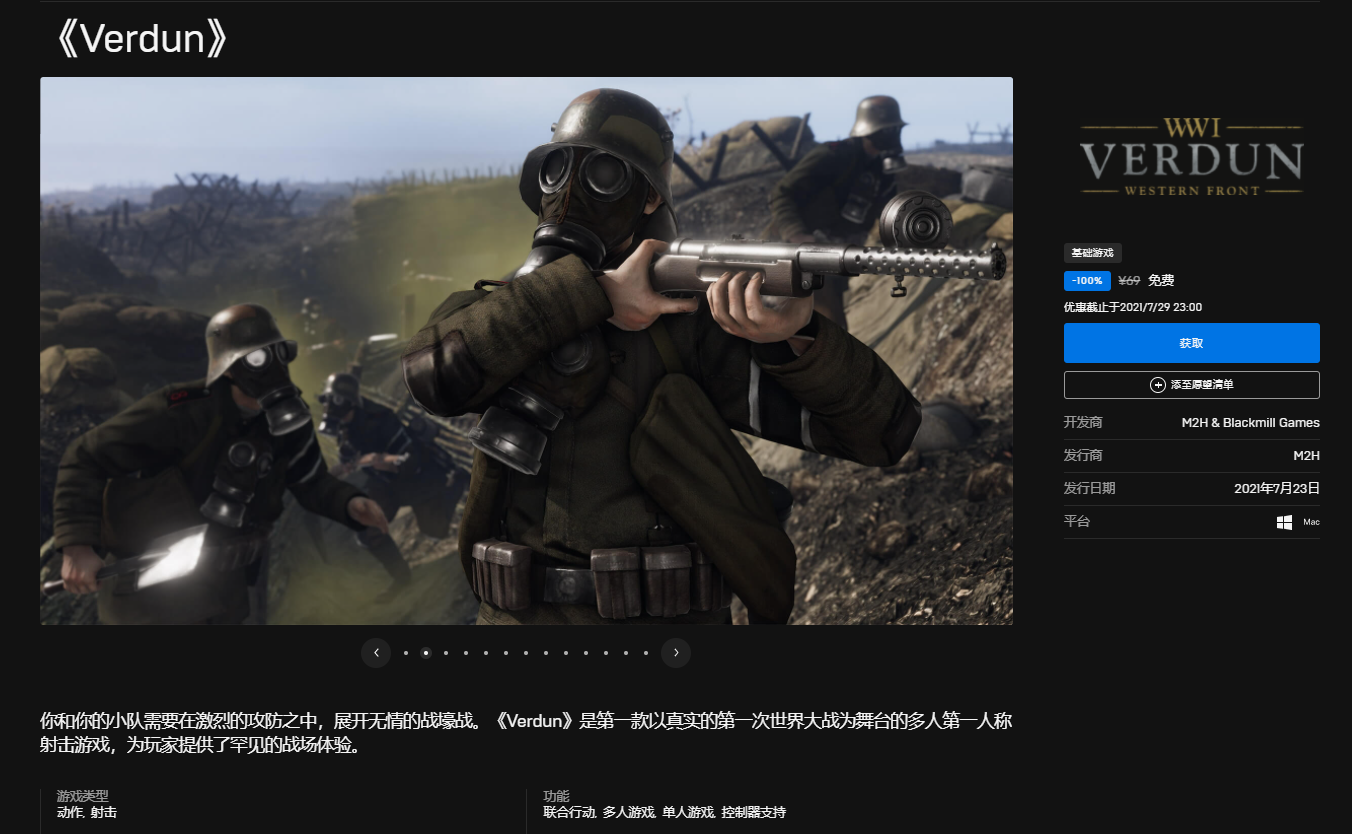1352x834 pixels.
Task: Advance to the next screenshot in carousel
Action: (x=676, y=653)
